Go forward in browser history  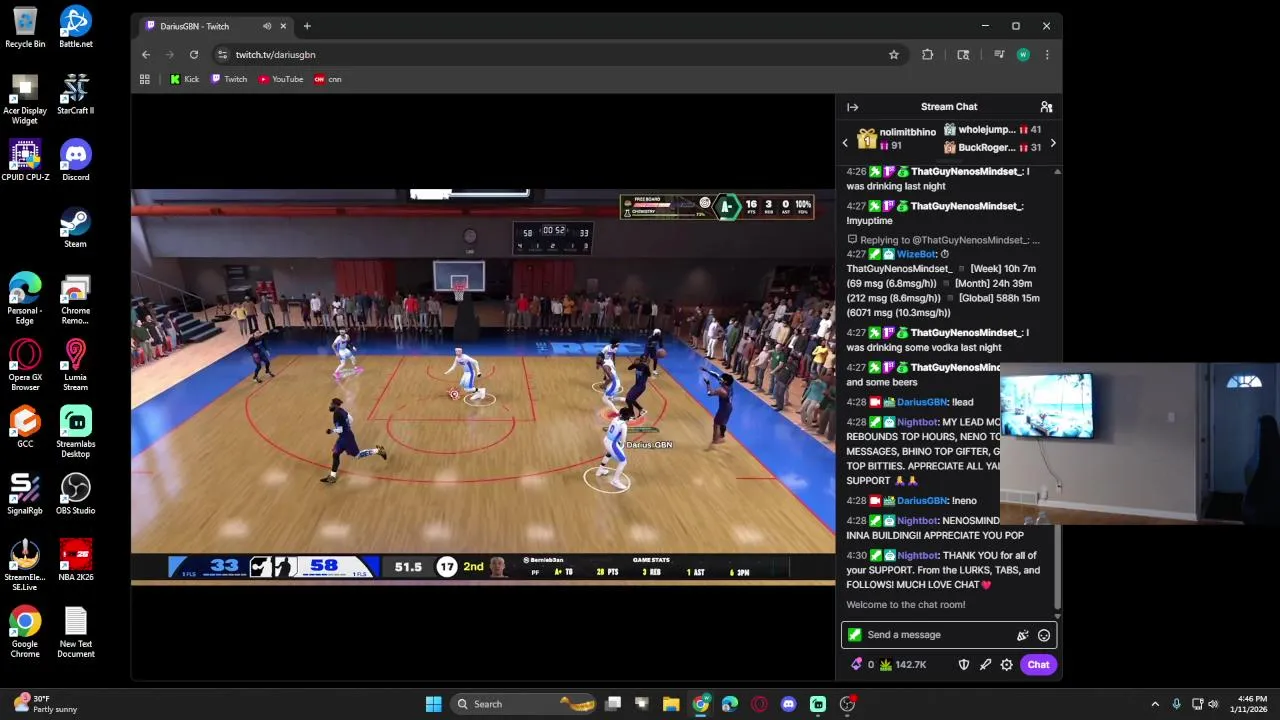coord(170,55)
